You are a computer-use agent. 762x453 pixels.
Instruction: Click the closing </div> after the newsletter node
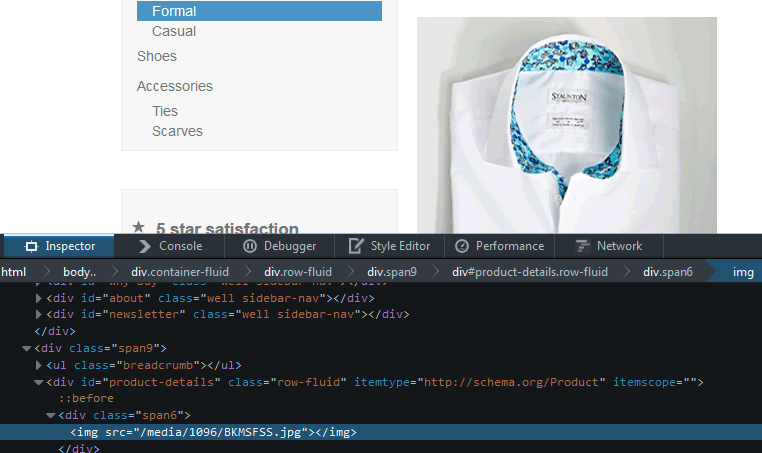(55, 331)
